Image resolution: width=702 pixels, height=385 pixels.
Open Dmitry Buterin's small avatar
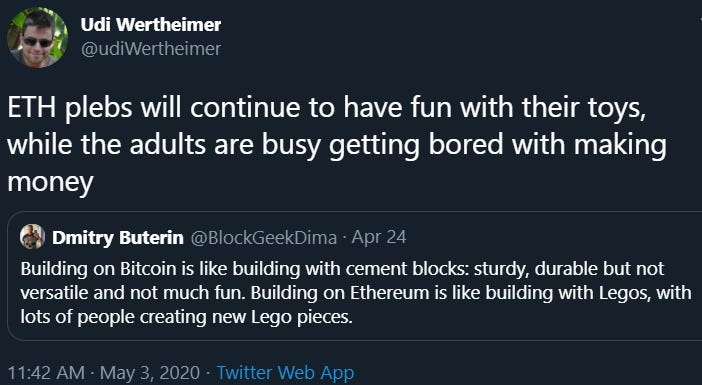(32, 237)
